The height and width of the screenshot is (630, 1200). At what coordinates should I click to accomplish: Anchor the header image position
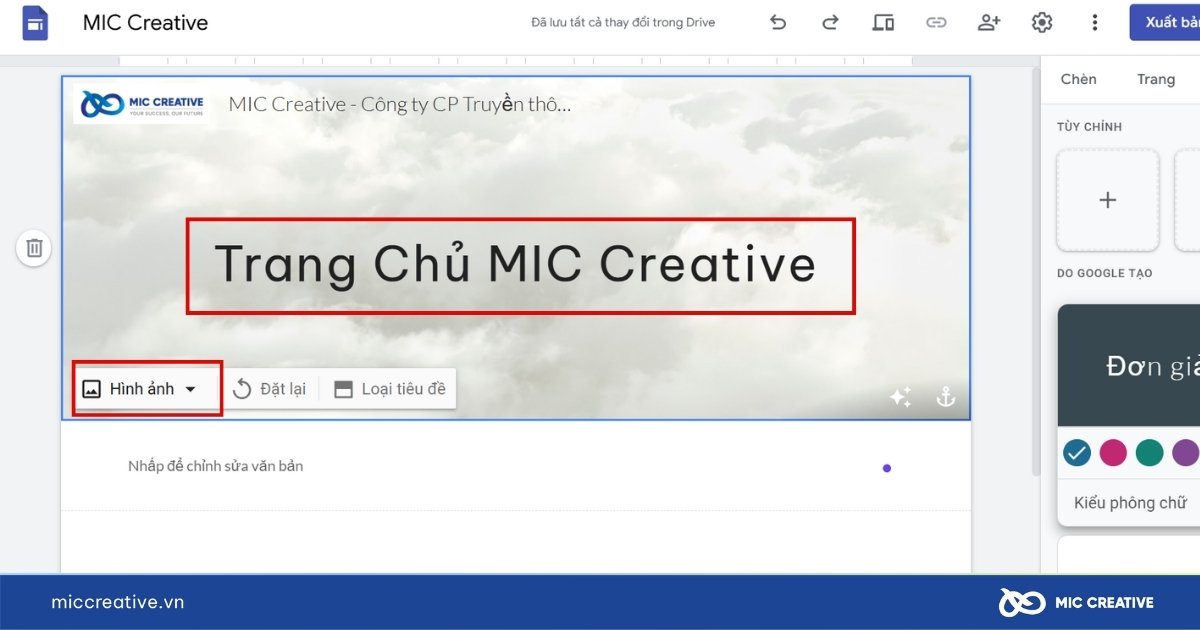coord(945,398)
